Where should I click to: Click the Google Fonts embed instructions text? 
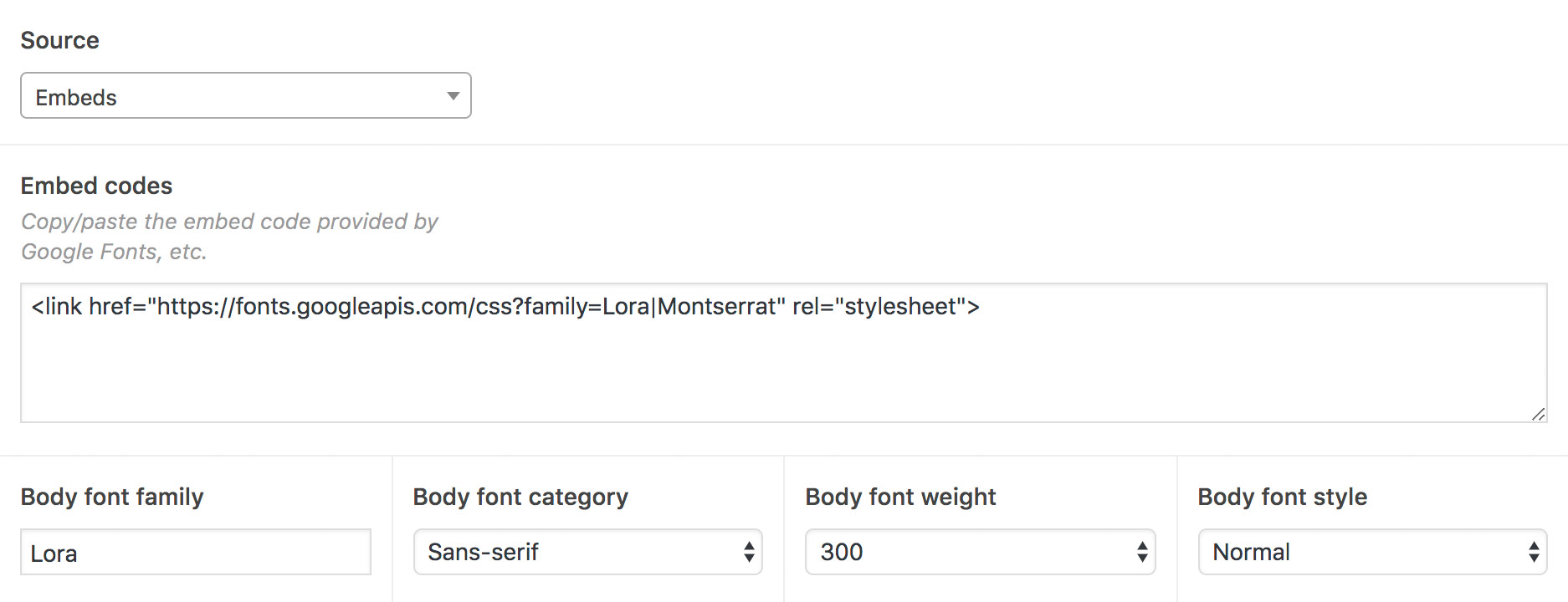[229, 236]
